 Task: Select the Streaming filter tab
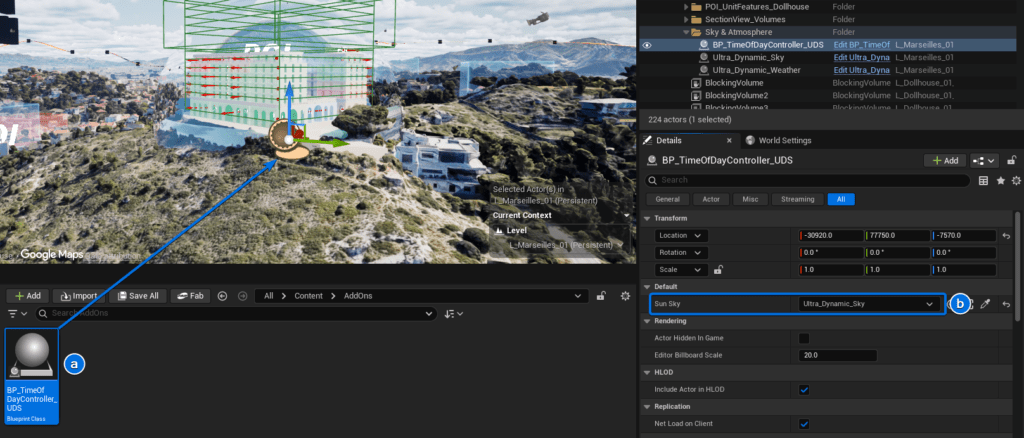click(797, 199)
